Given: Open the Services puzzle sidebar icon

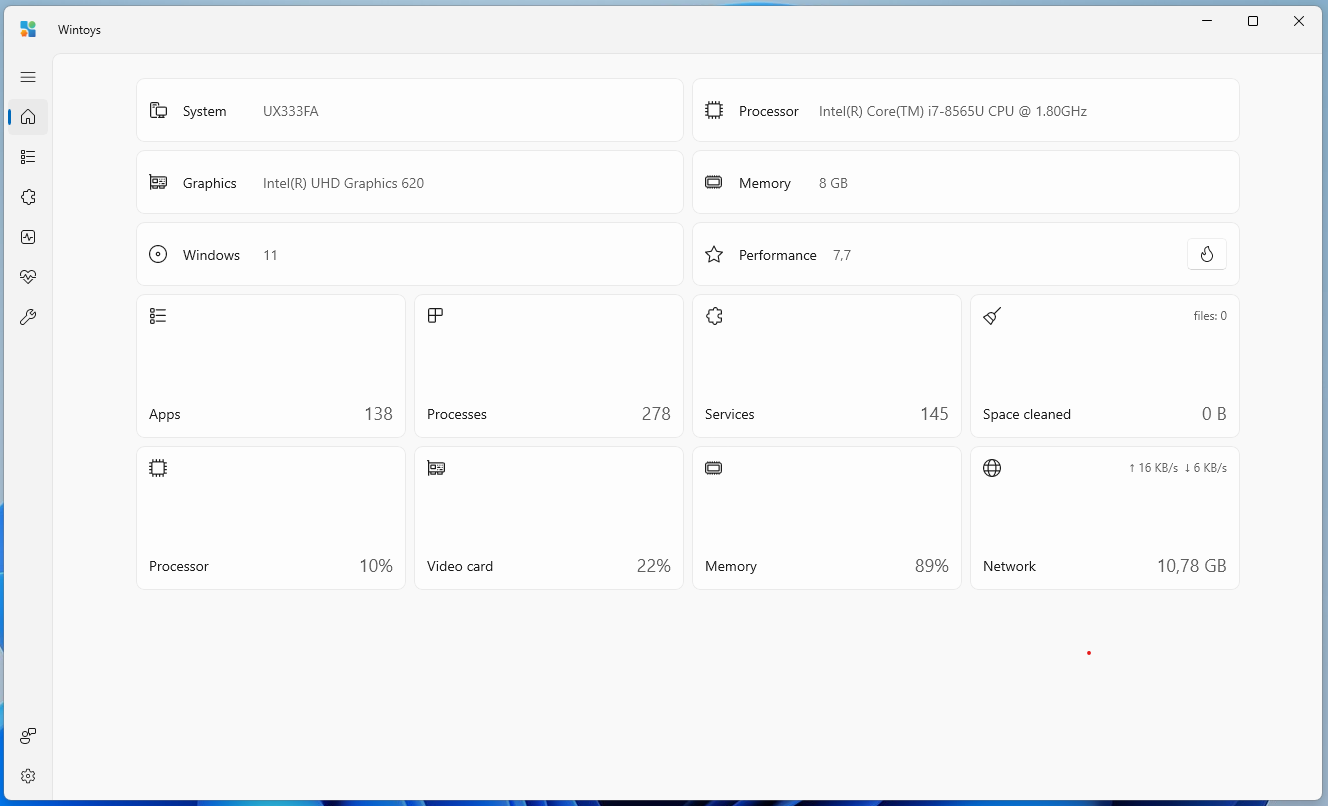Looking at the screenshot, I should pyautogui.click(x=28, y=197).
